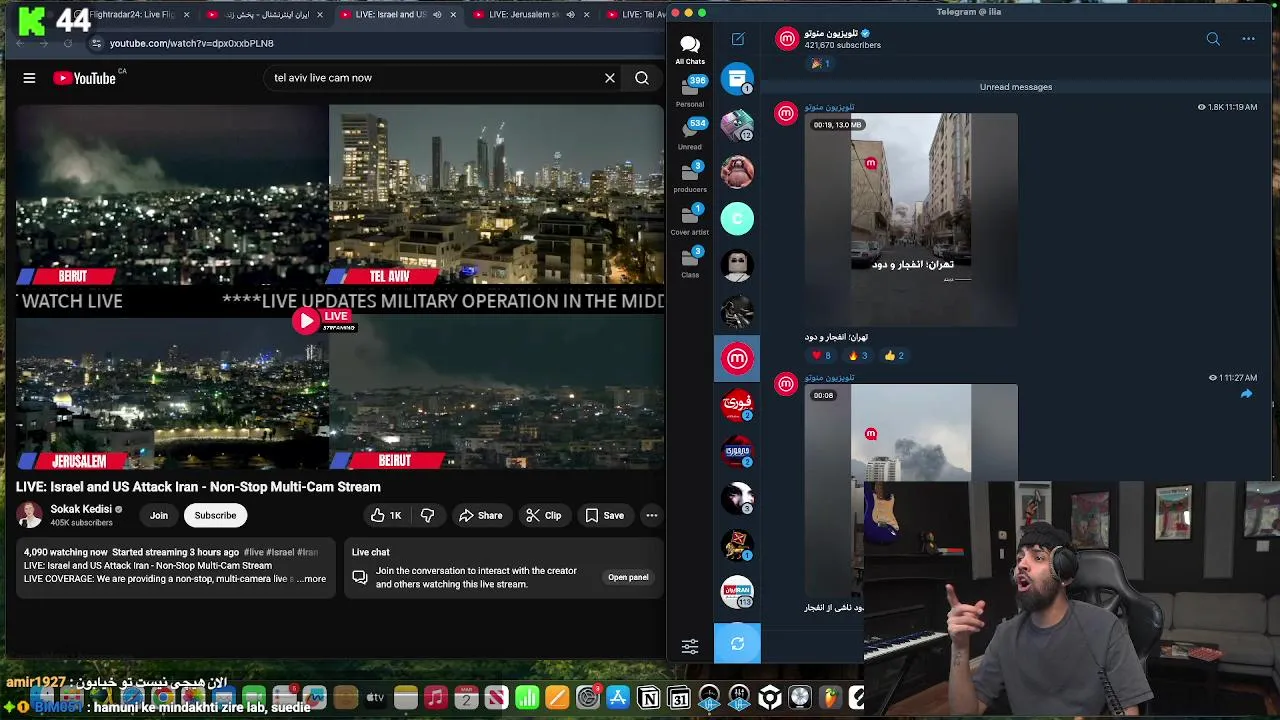Compose a new message in Telegram

click(738, 39)
